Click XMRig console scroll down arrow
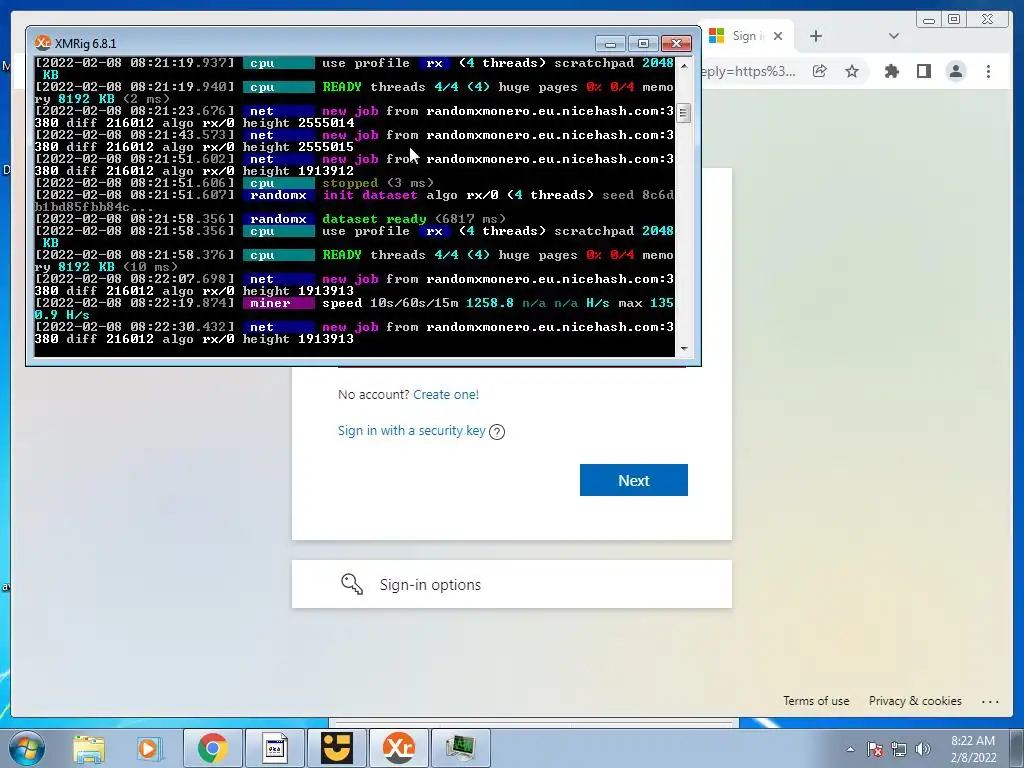The width and height of the screenshot is (1024, 768). [x=684, y=349]
